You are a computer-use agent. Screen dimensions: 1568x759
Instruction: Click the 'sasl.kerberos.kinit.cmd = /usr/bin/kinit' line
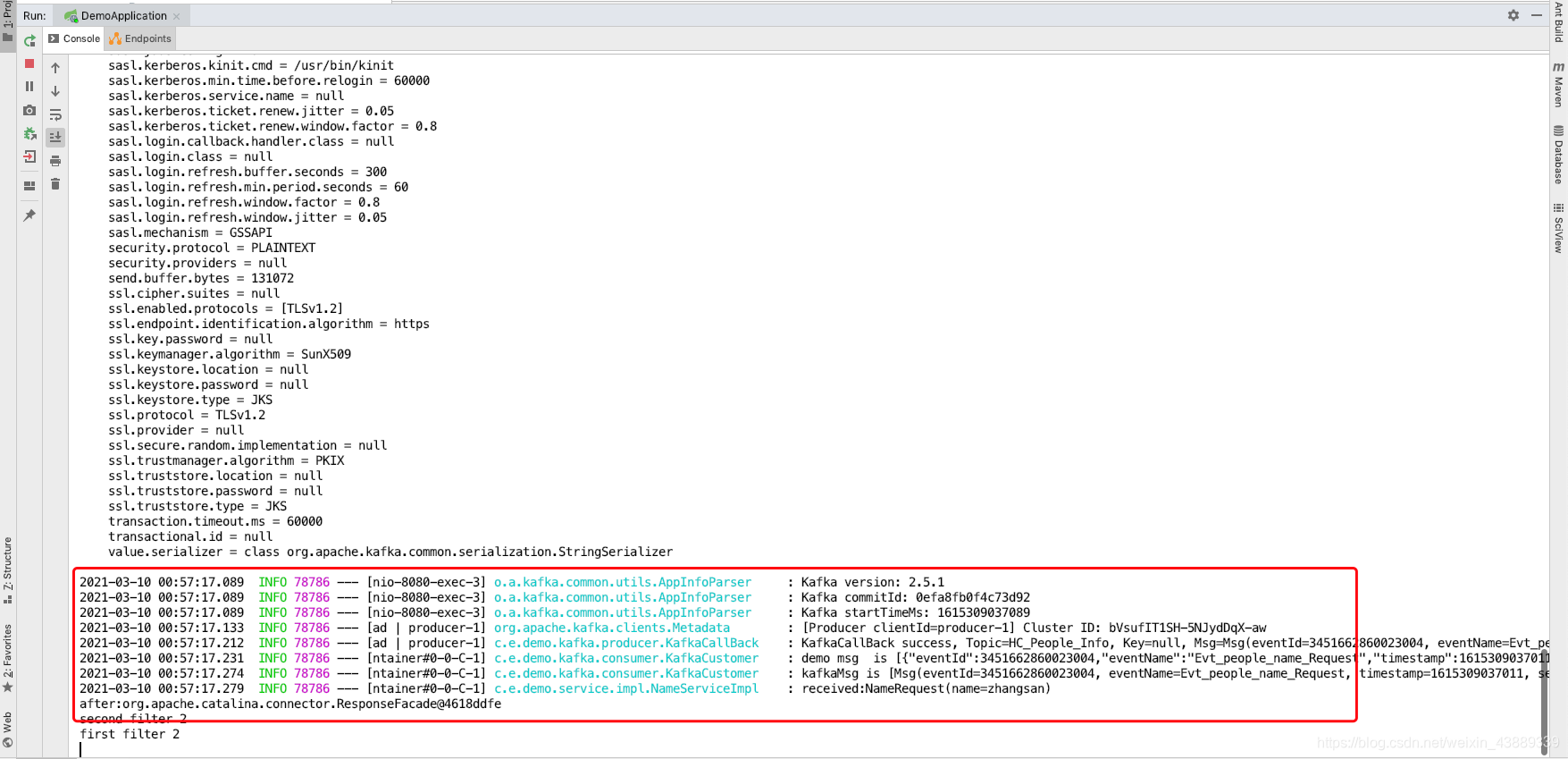tap(251, 65)
